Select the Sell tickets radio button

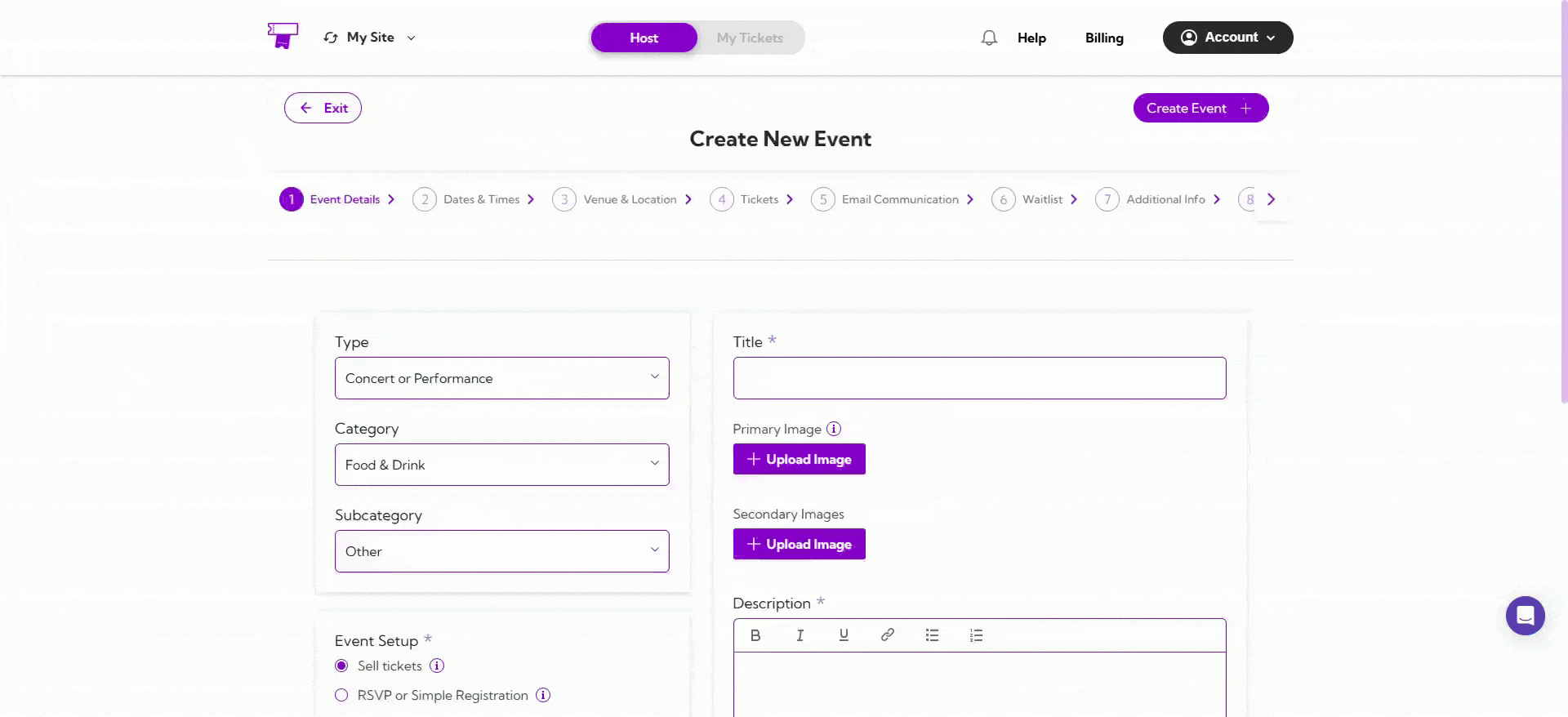pyautogui.click(x=341, y=666)
